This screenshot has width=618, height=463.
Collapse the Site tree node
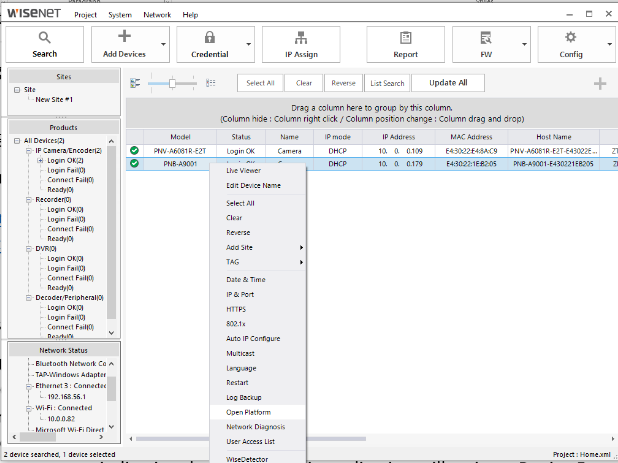tap(17, 90)
